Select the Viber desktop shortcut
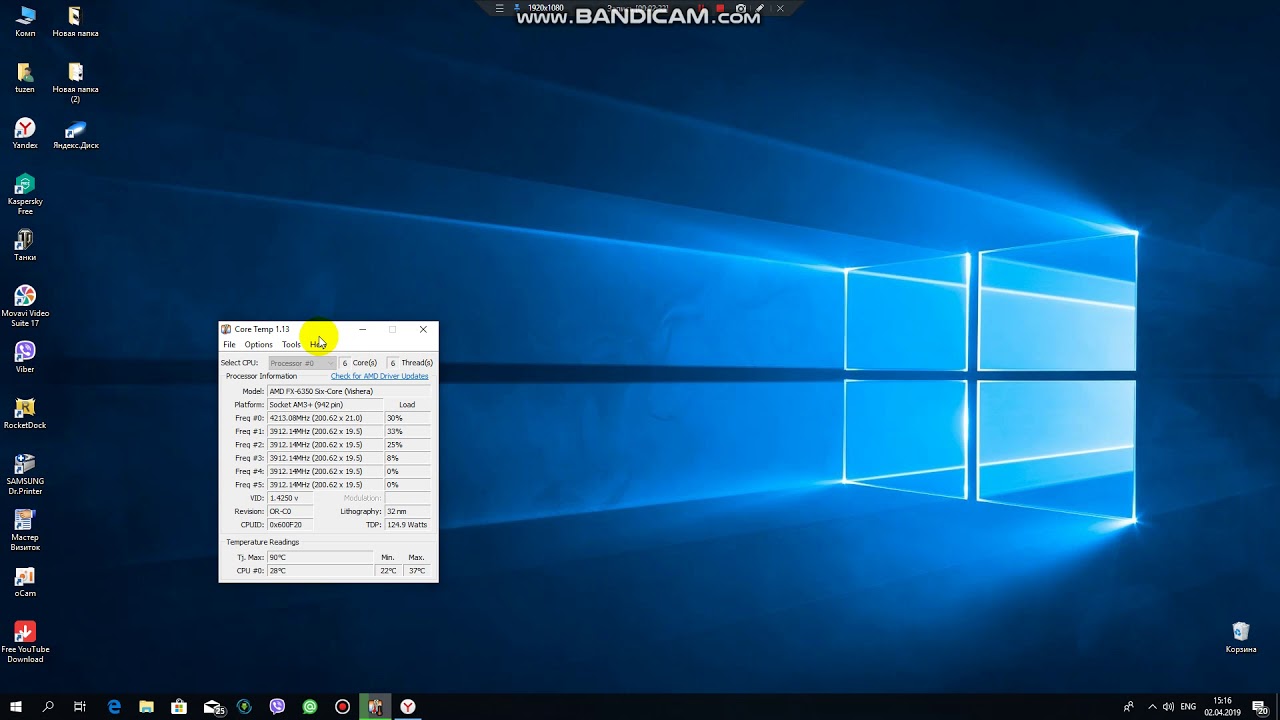 [x=25, y=358]
